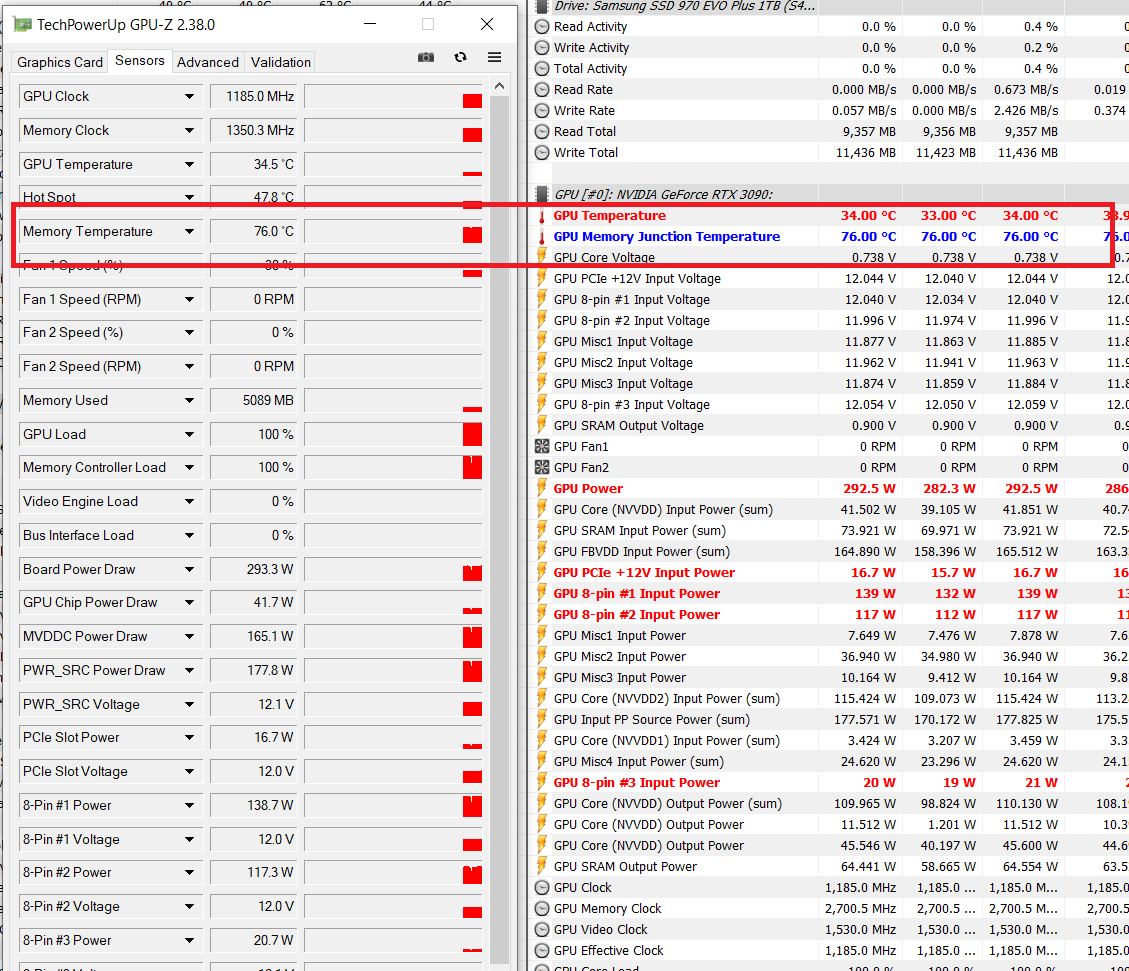Click the clock icon beside Total Activity
Image resolution: width=1129 pixels, height=971 pixels.
[x=542, y=68]
